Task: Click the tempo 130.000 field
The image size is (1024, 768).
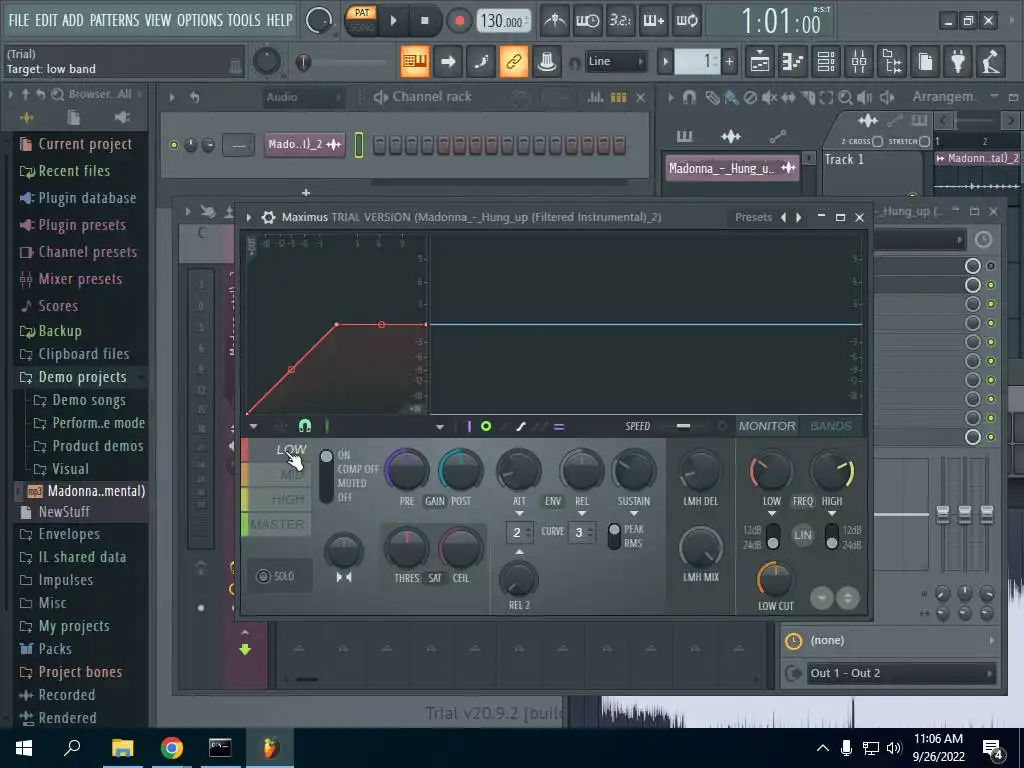Action: [503, 21]
